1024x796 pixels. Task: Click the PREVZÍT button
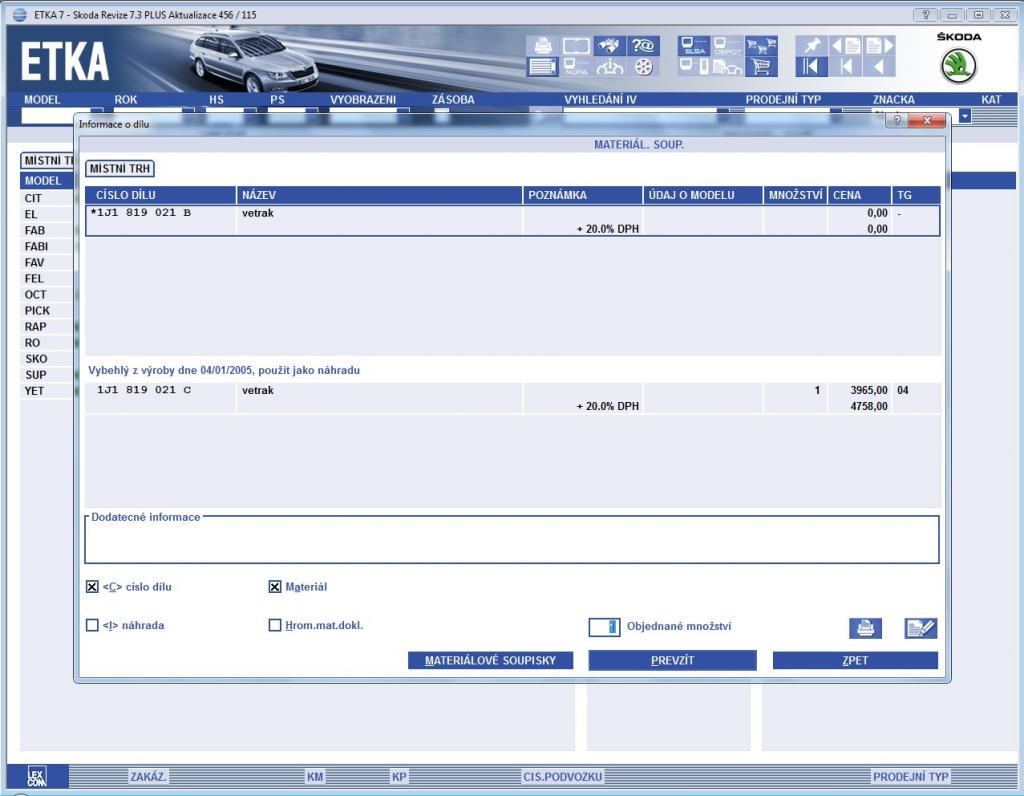pos(672,660)
